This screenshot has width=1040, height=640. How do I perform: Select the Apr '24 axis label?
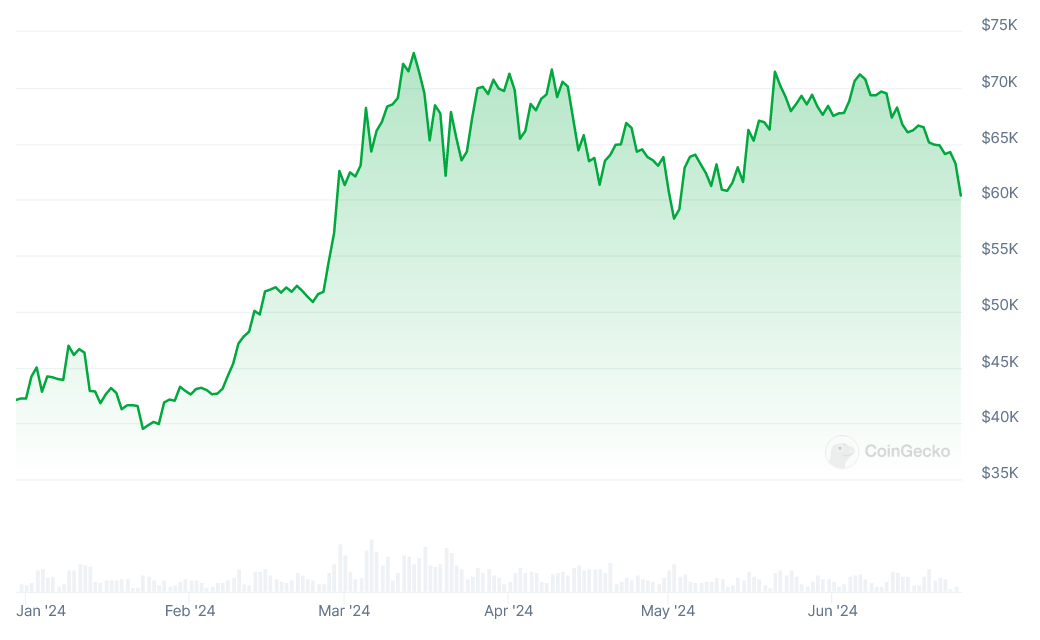509,610
